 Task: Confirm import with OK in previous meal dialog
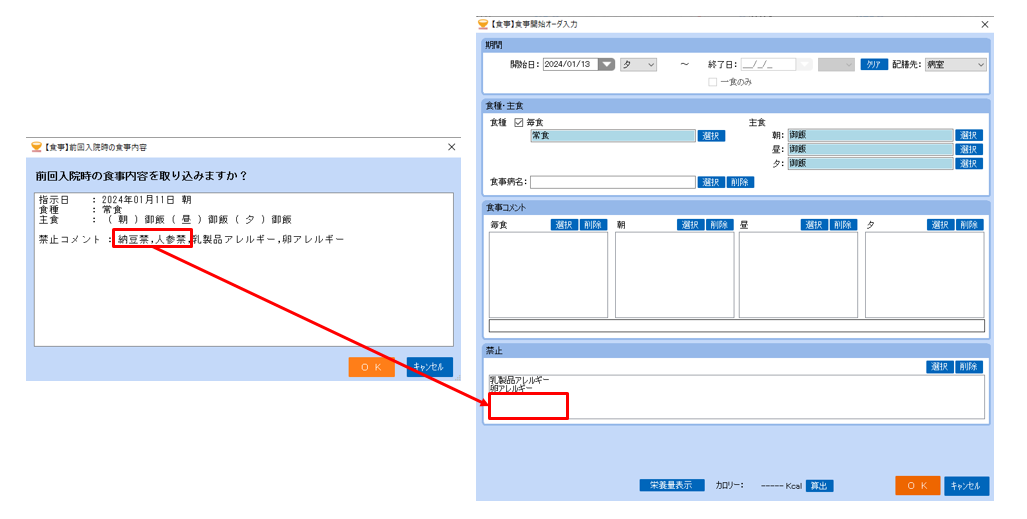[371, 367]
